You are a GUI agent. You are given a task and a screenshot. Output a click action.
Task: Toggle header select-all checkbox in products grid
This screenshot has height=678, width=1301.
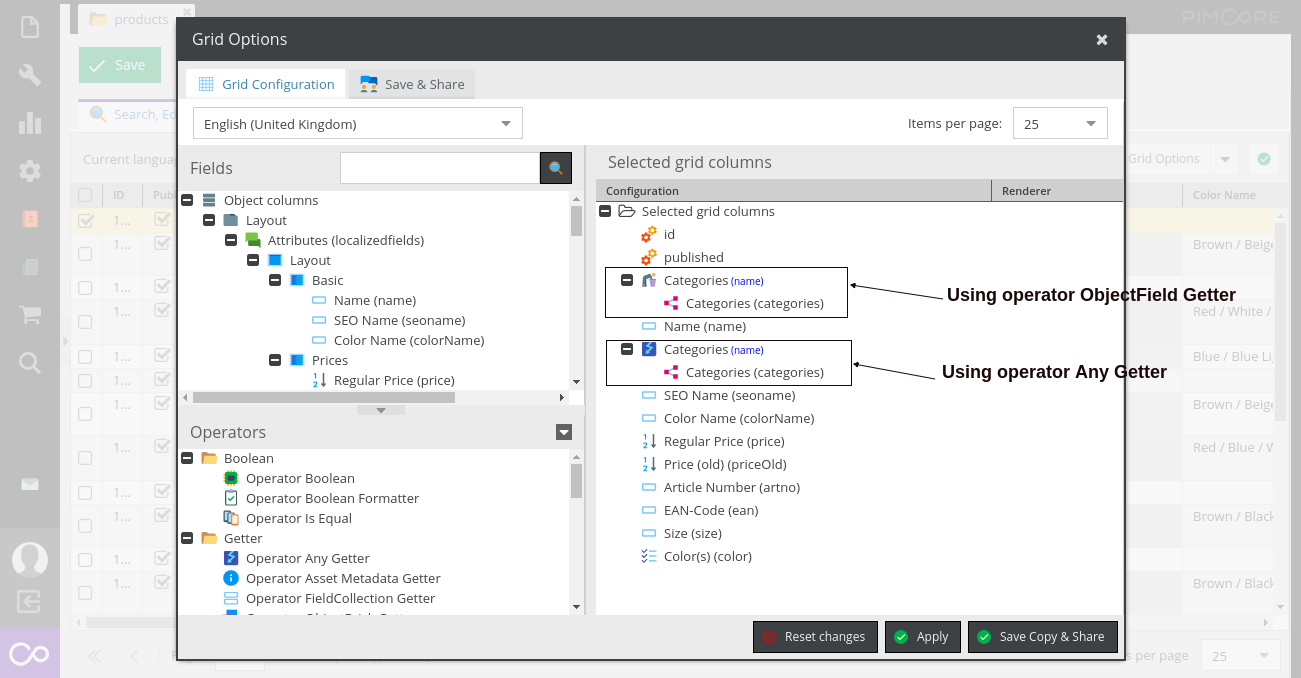tap(86, 195)
